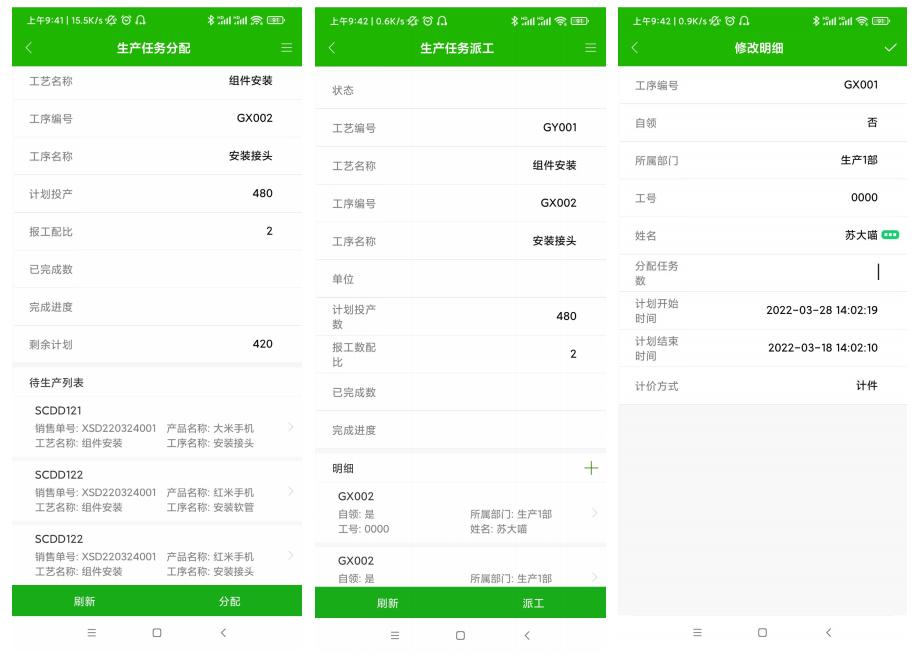Select 工号 value 0000 in 修改明细
Viewport: 919px width, 657px height.
864,198
